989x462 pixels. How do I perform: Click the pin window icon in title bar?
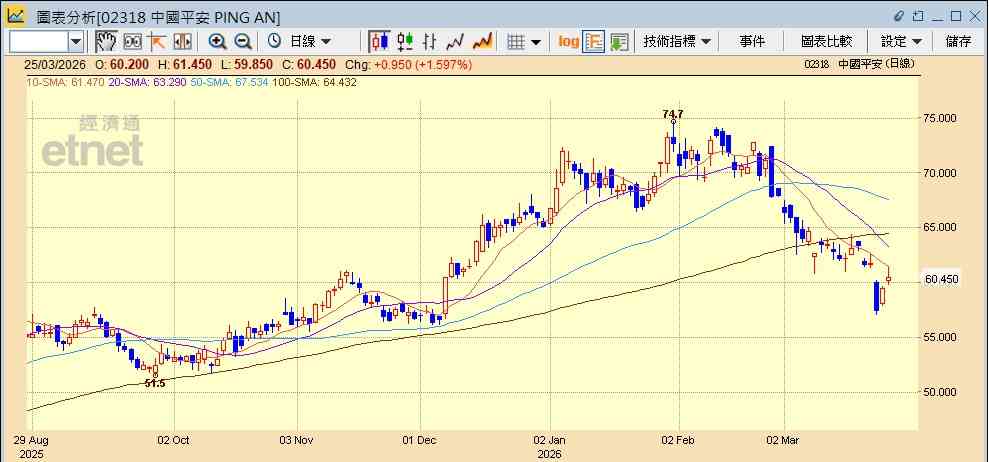(x=918, y=16)
